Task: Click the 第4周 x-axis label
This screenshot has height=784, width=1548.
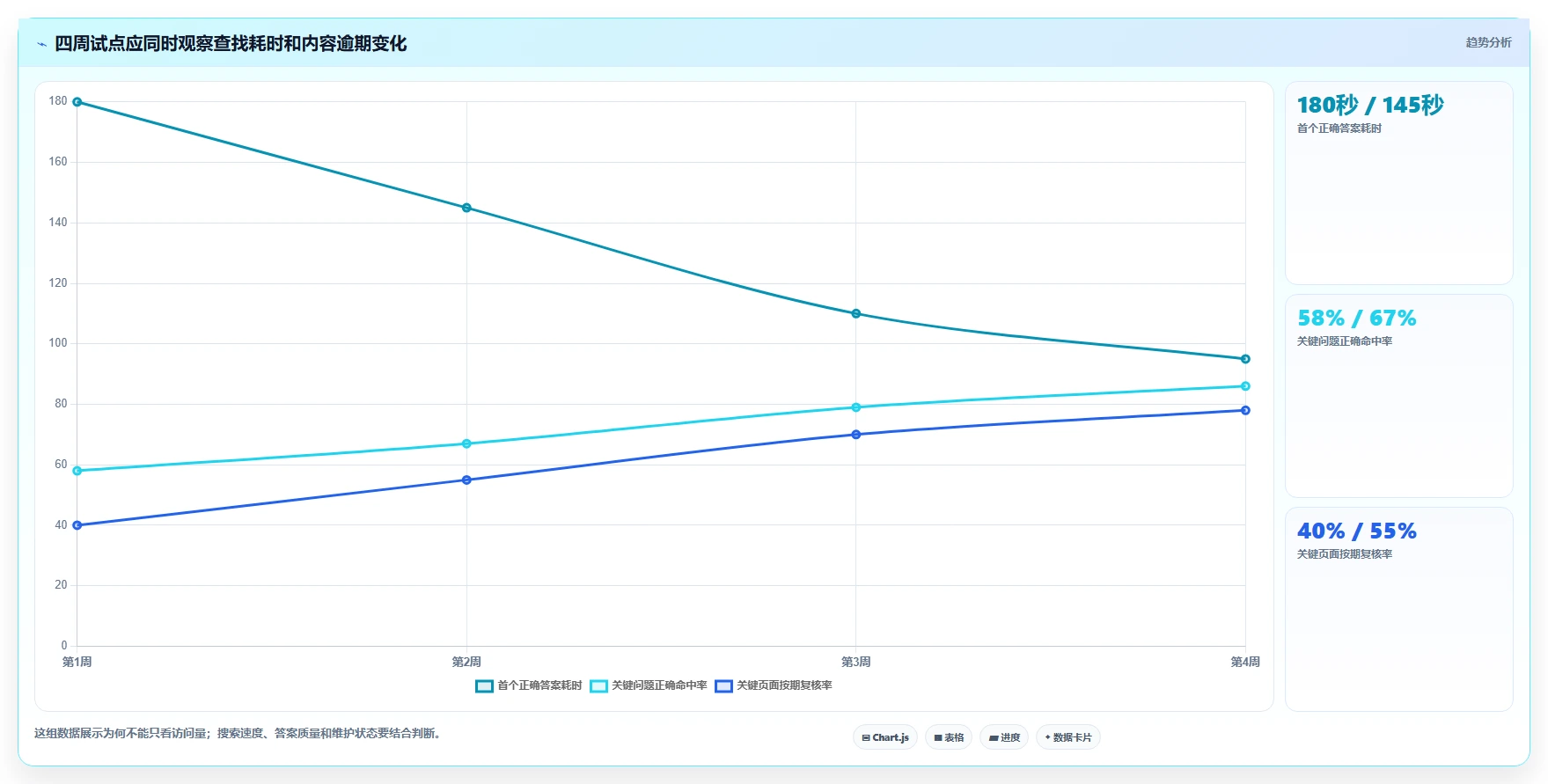Action: (x=1245, y=662)
